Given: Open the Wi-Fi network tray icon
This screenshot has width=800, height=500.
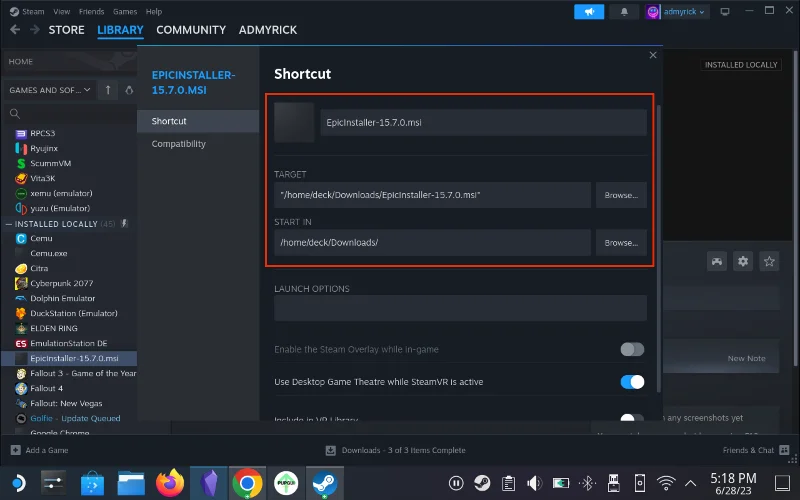Looking at the screenshot, I should pos(666,483).
